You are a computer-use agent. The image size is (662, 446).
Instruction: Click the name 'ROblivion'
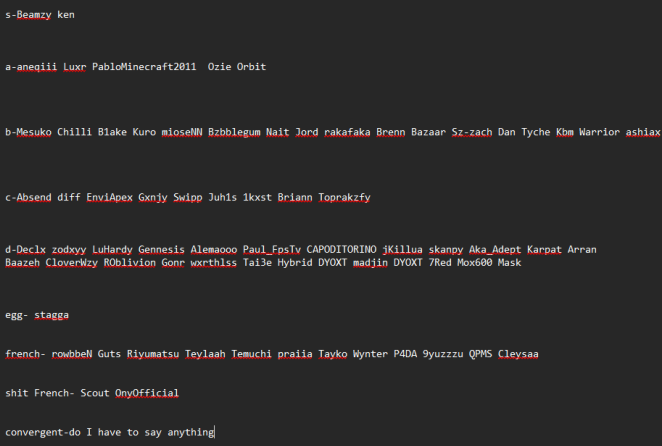point(130,262)
